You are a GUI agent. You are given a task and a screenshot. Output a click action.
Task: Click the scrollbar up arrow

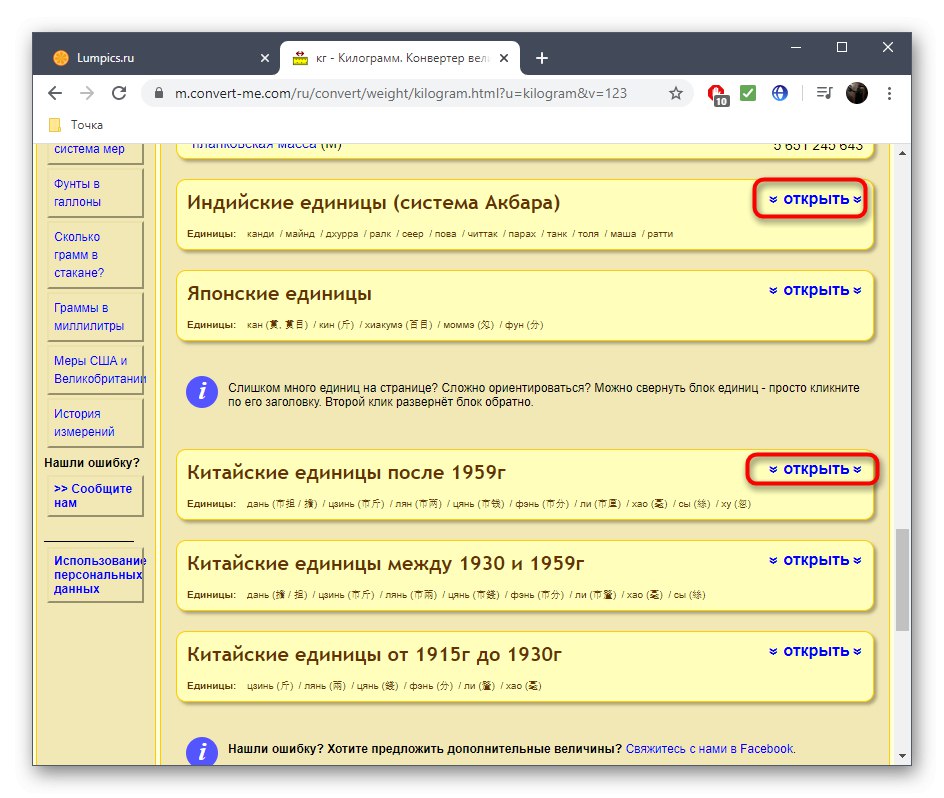(902, 153)
